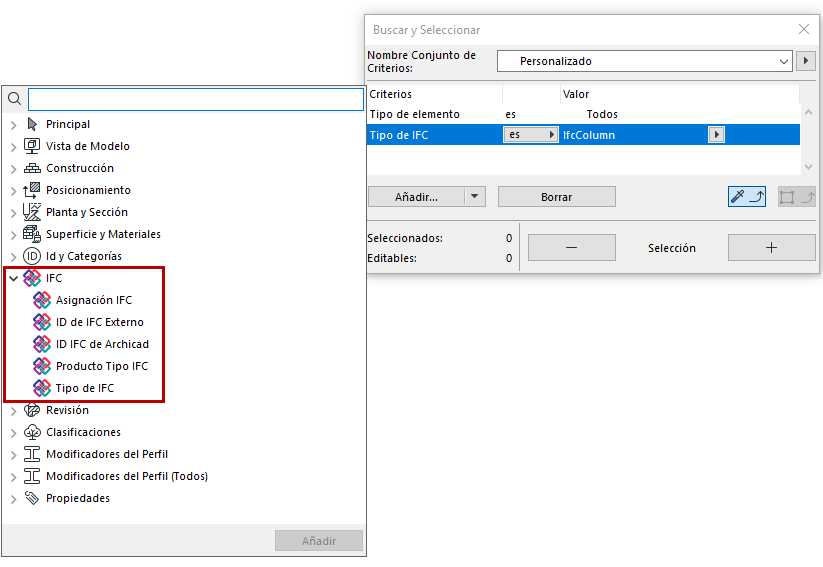The image size is (823, 567).
Task: Open the Añadir dropdown arrow
Action: (474, 197)
